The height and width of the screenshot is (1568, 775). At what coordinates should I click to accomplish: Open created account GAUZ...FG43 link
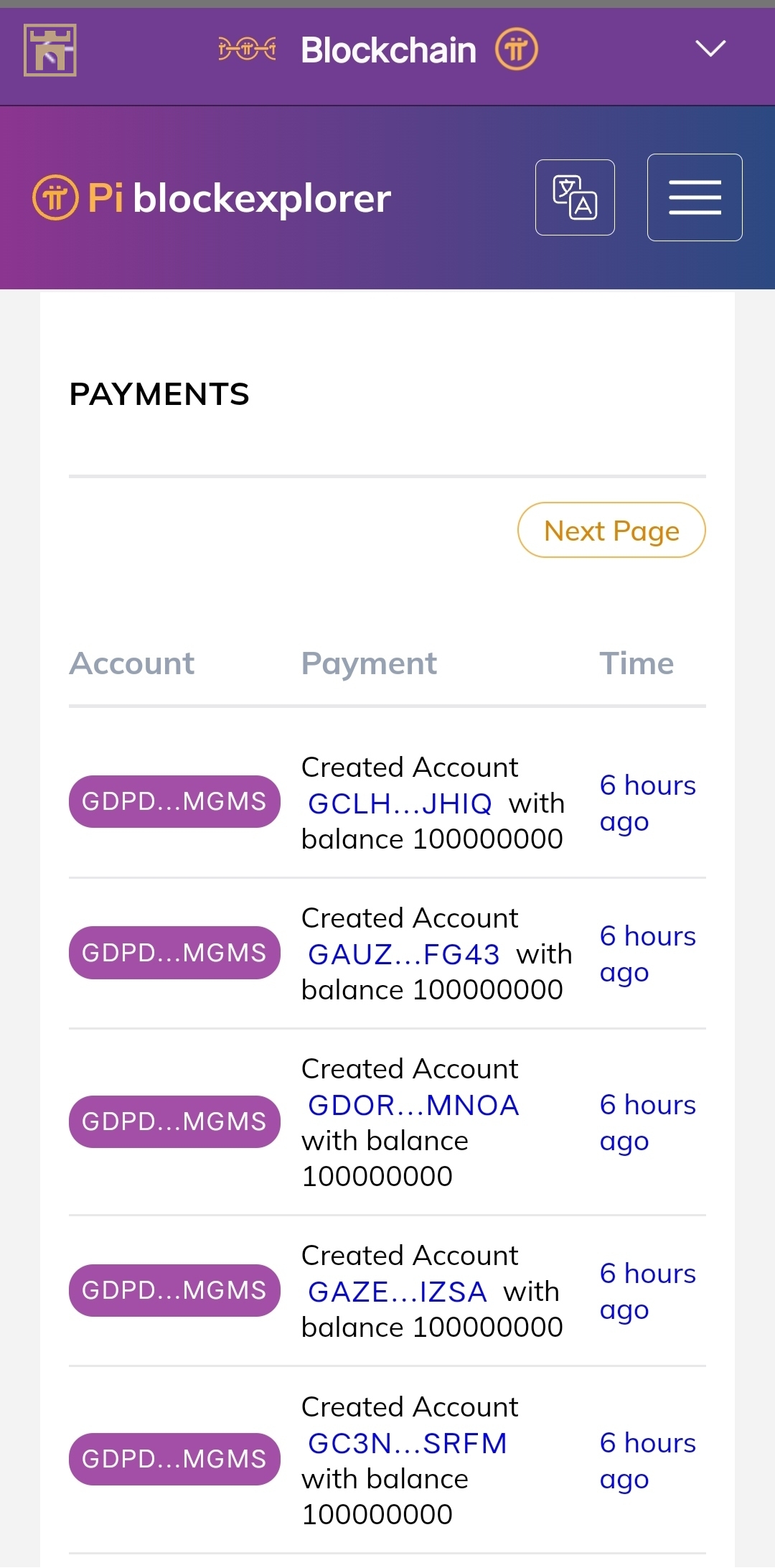[x=403, y=954]
